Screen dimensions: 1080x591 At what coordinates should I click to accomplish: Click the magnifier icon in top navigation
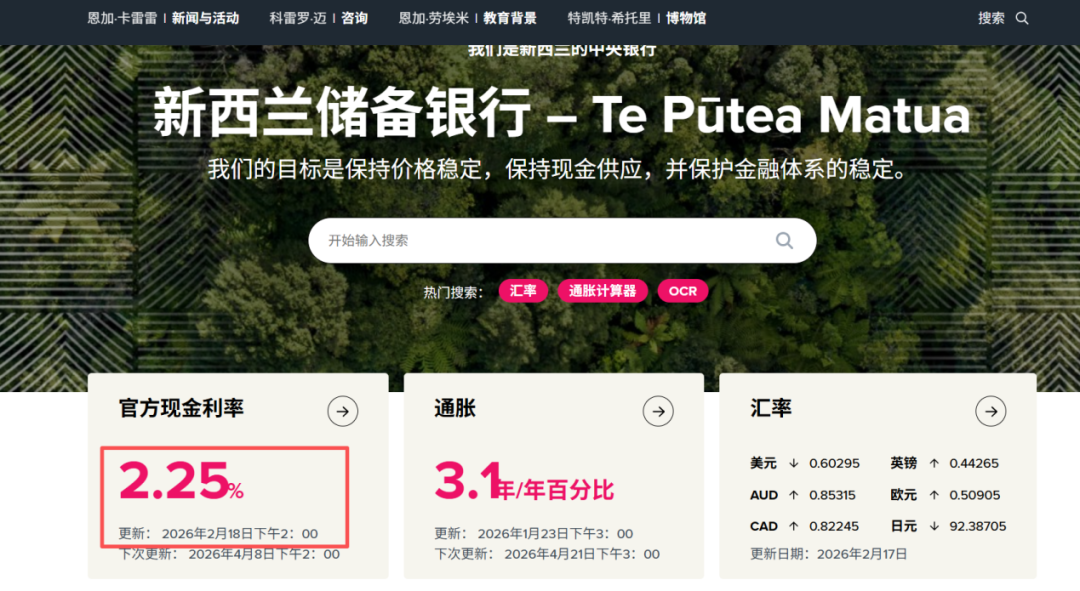tap(1021, 18)
